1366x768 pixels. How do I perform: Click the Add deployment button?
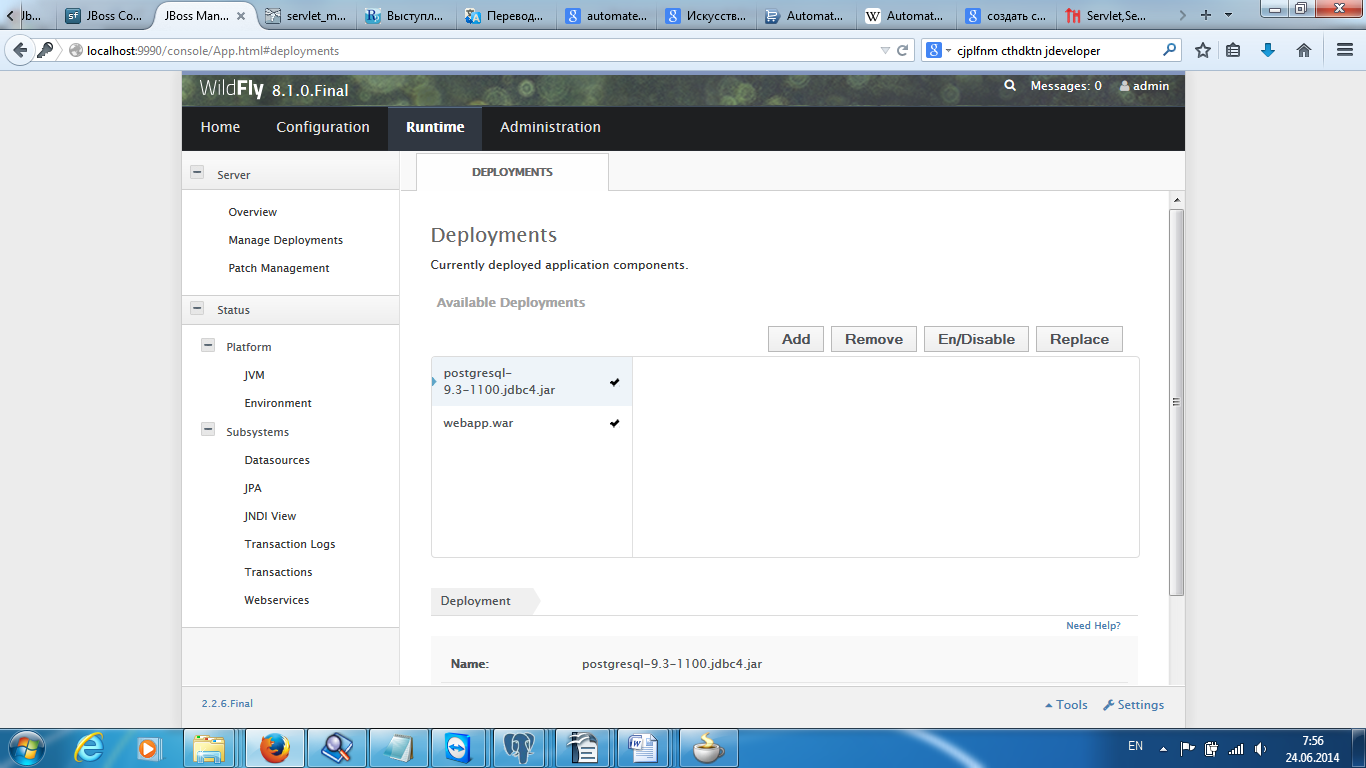coord(796,339)
